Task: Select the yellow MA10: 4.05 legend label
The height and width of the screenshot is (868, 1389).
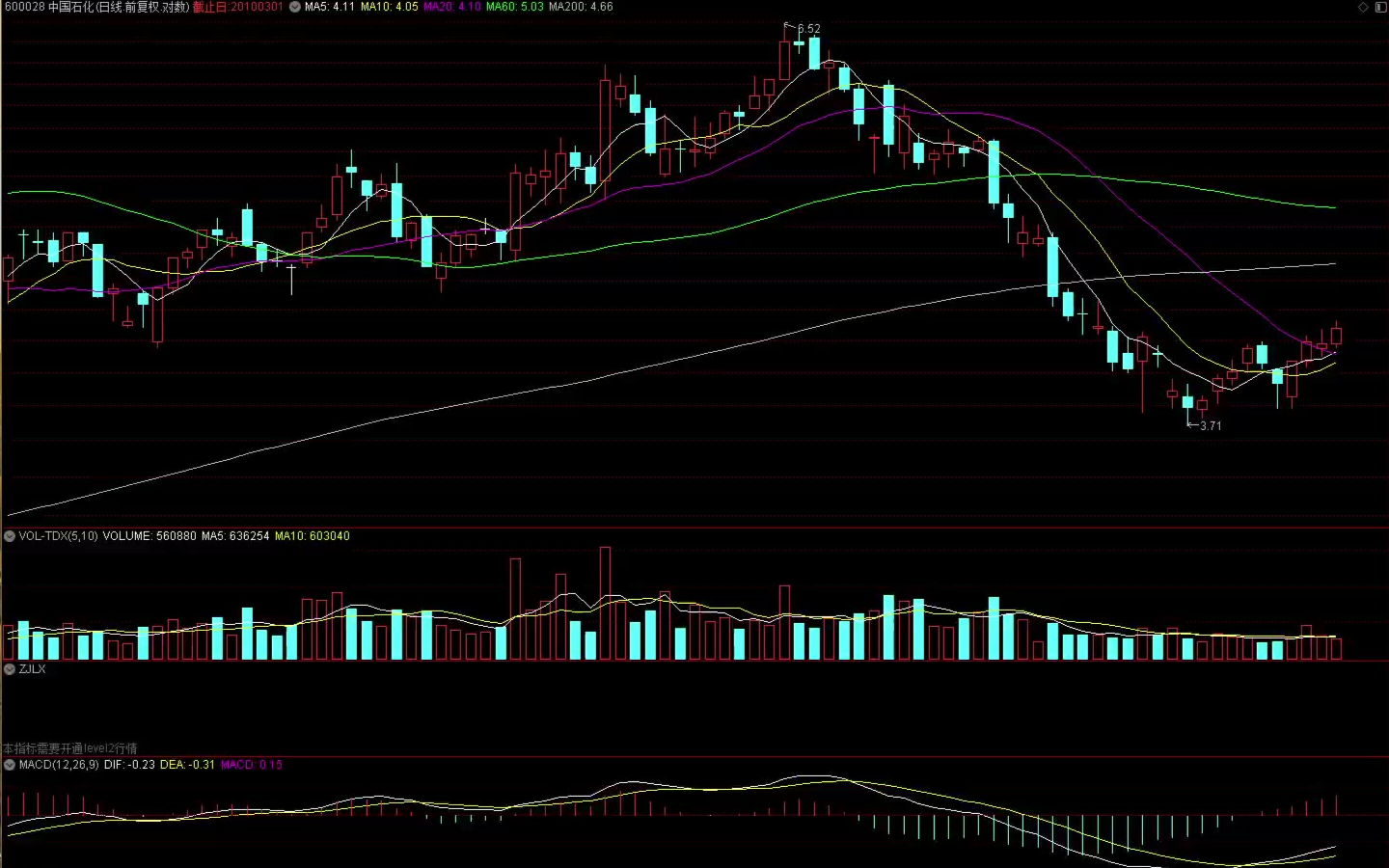Action: (x=389, y=7)
